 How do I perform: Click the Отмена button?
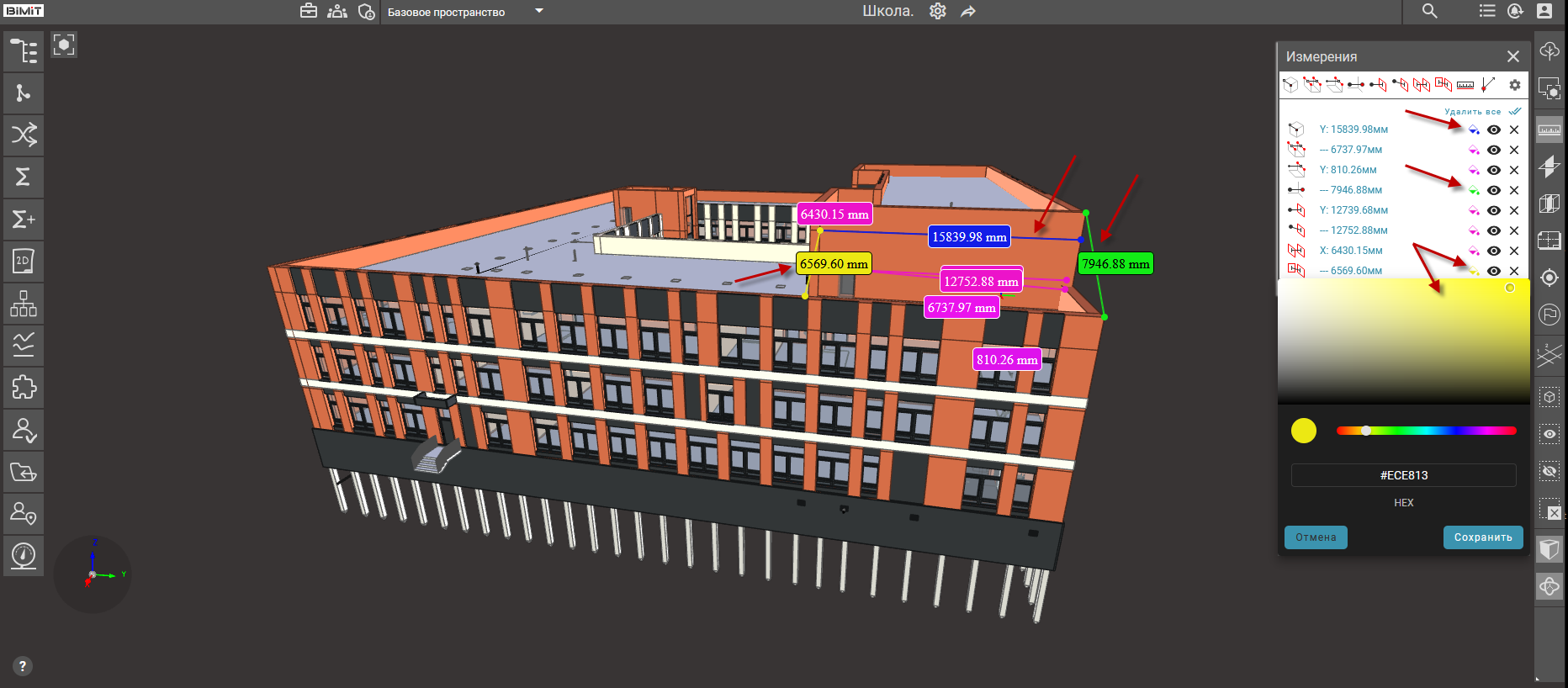click(1316, 537)
